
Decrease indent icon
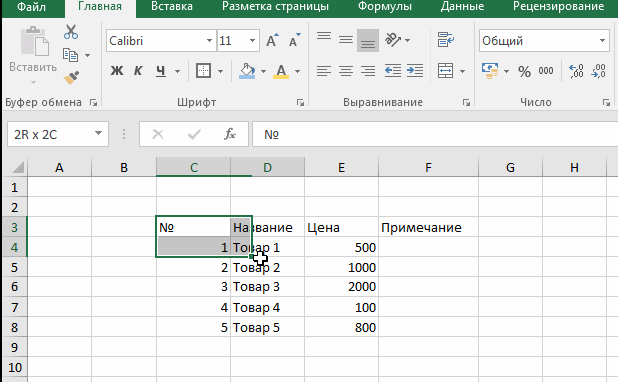[393, 71]
